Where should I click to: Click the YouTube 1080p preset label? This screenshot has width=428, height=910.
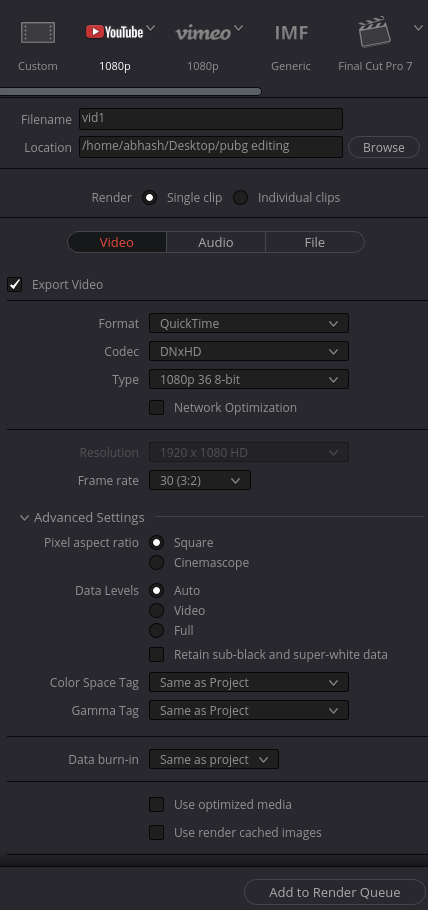coord(114,66)
